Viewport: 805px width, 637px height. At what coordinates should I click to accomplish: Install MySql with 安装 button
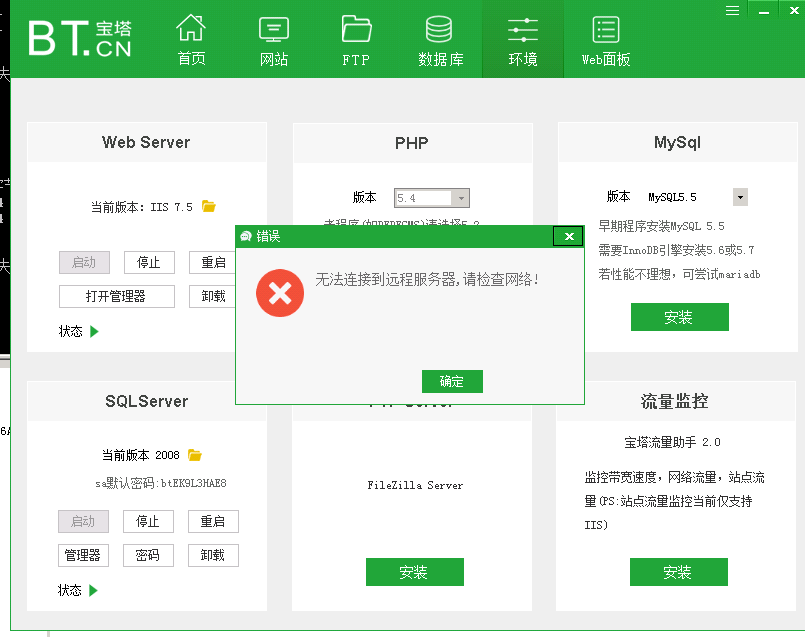[x=679, y=317]
